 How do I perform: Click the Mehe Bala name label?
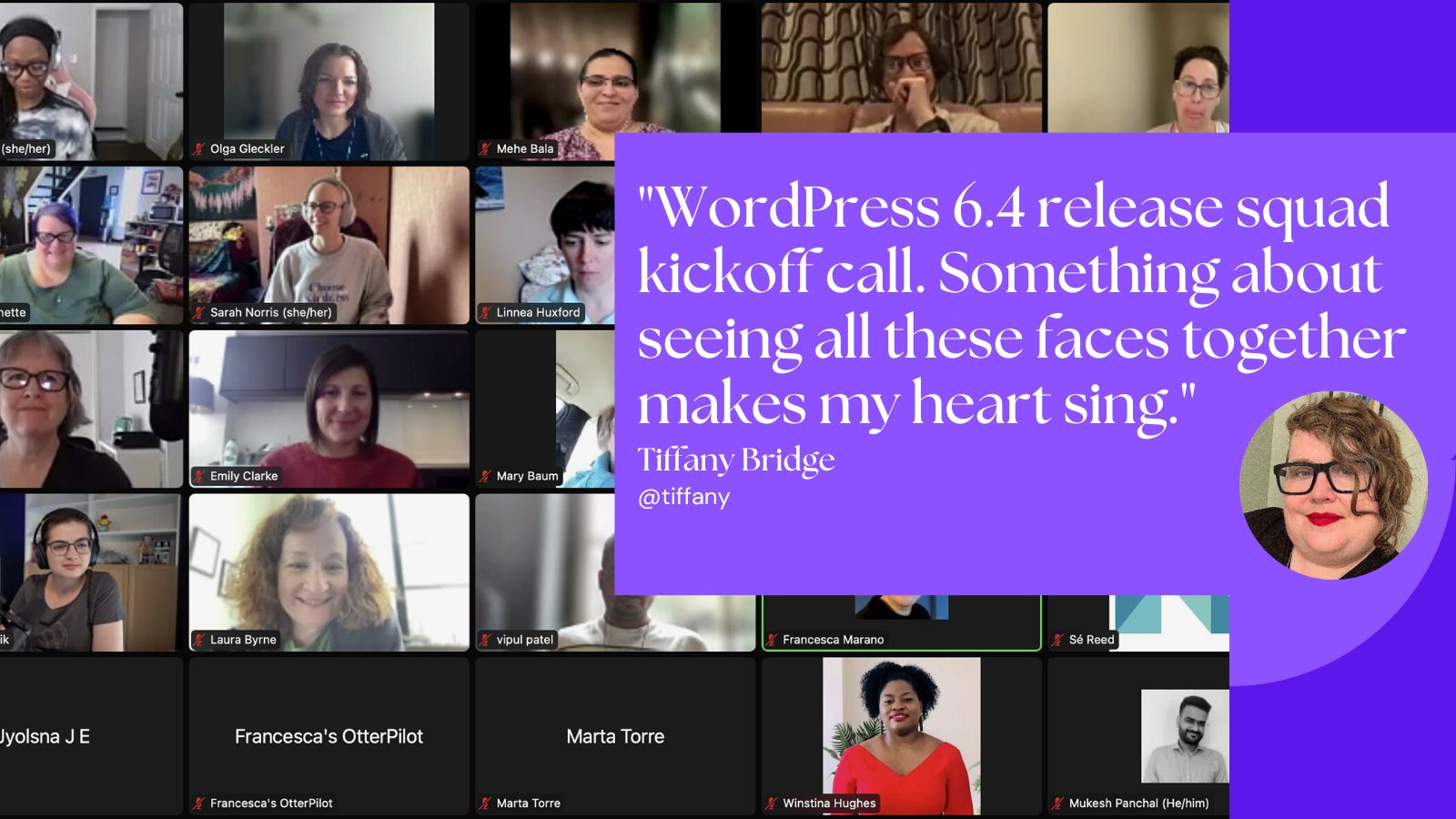coord(524,149)
